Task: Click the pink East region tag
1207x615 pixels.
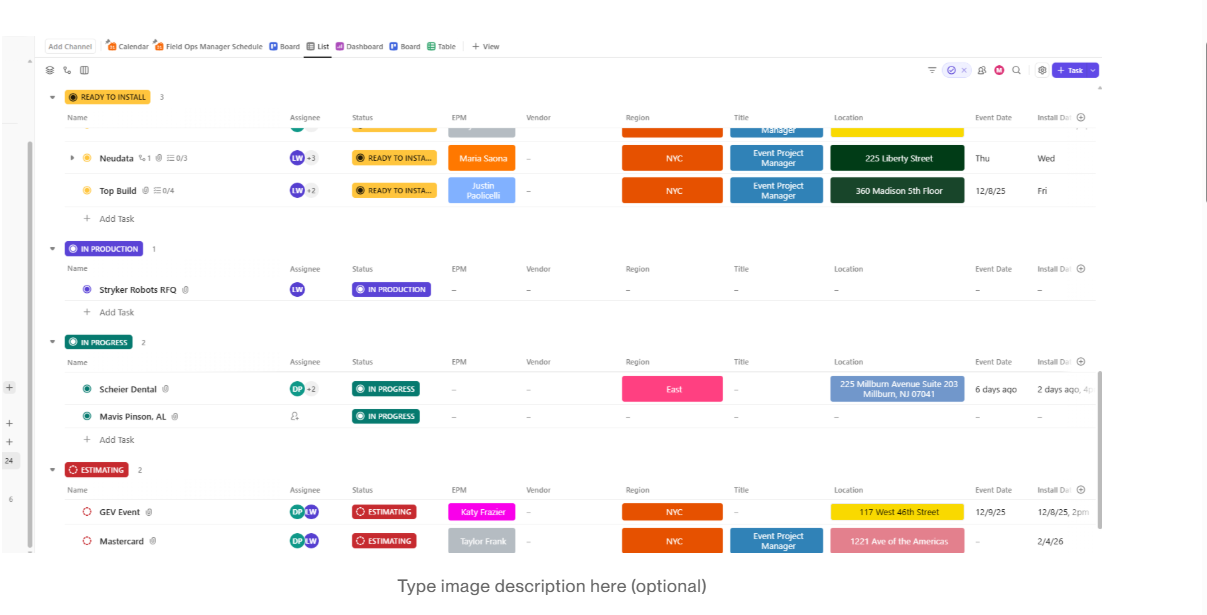Action: point(672,389)
